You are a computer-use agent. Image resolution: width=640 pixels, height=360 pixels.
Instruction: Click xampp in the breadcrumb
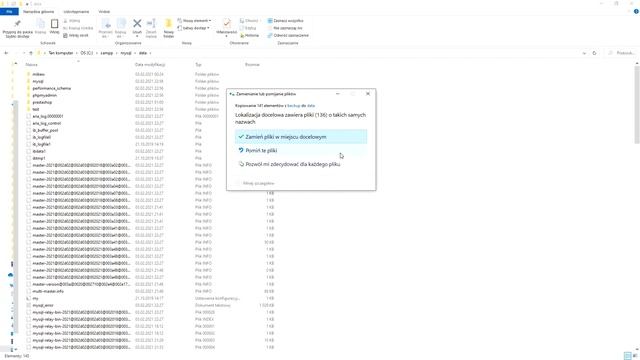pos(107,53)
